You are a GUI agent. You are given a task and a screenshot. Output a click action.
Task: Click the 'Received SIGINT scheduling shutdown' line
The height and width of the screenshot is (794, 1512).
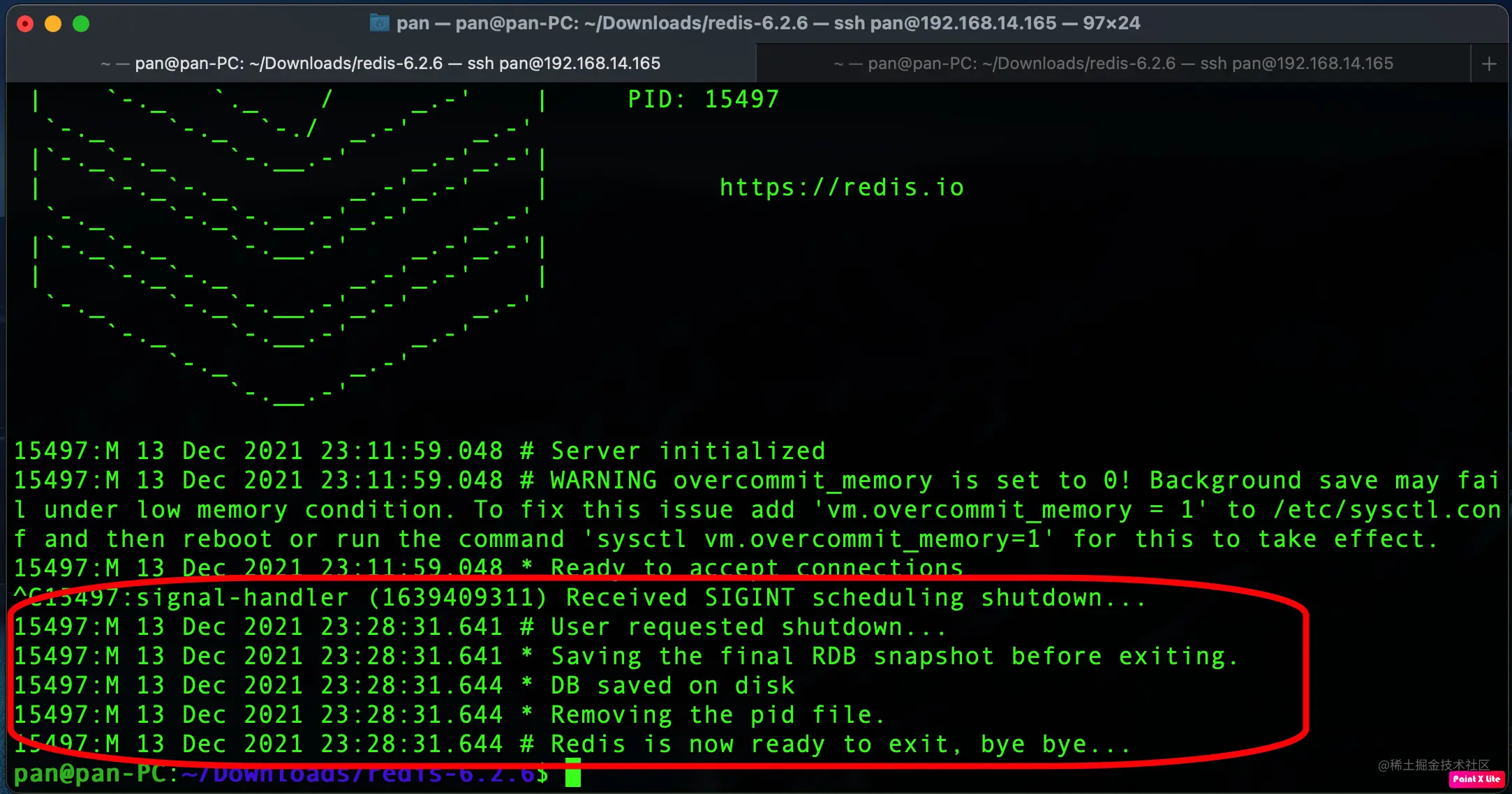coord(580,597)
